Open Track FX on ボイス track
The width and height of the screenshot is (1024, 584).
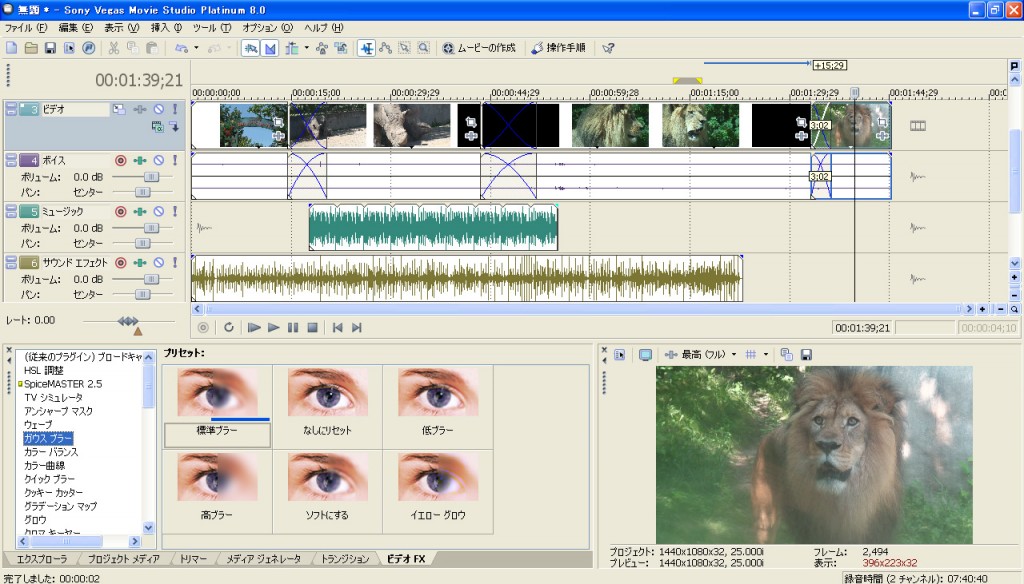tap(140, 160)
